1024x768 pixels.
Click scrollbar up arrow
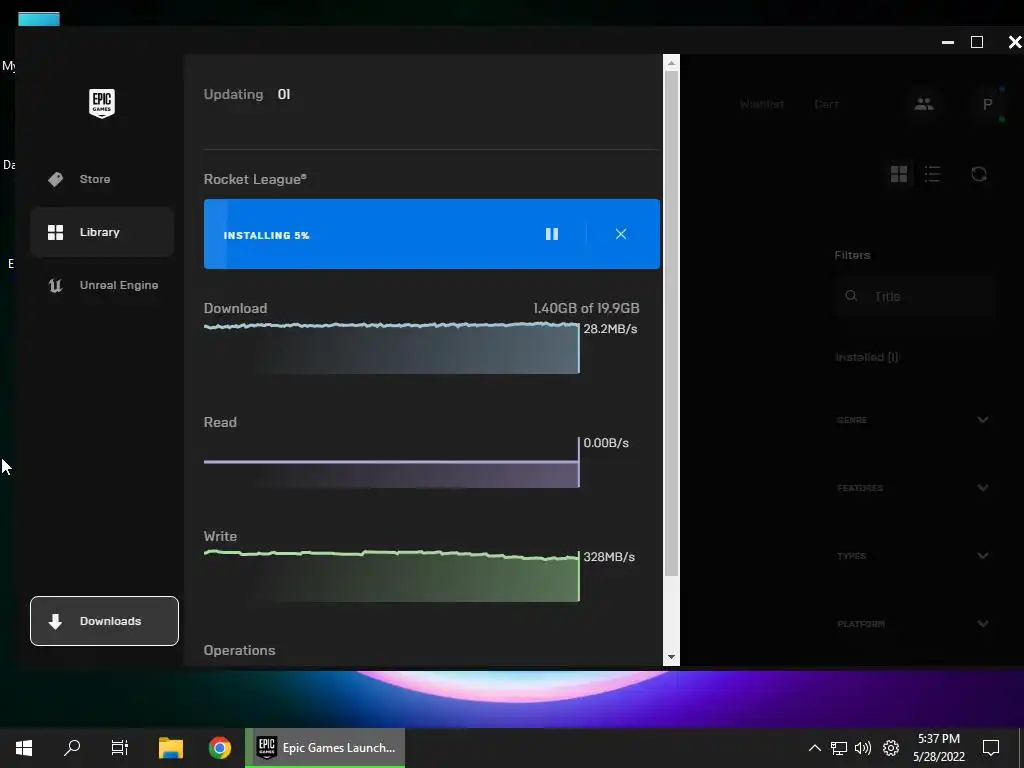[671, 63]
